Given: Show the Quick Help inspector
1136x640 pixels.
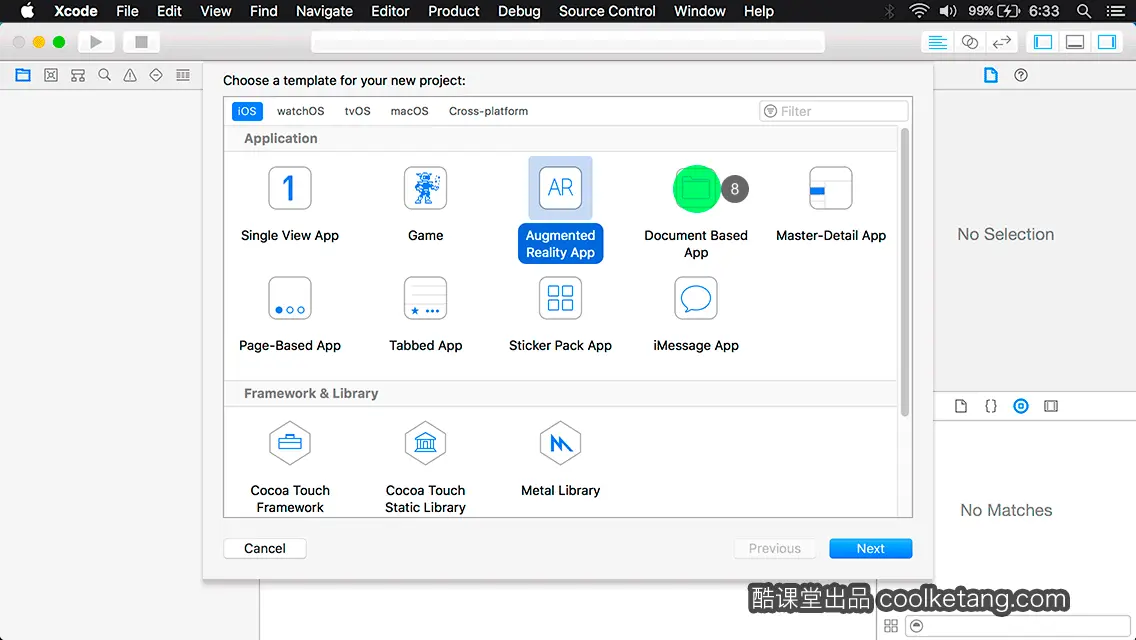Looking at the screenshot, I should click(1021, 75).
